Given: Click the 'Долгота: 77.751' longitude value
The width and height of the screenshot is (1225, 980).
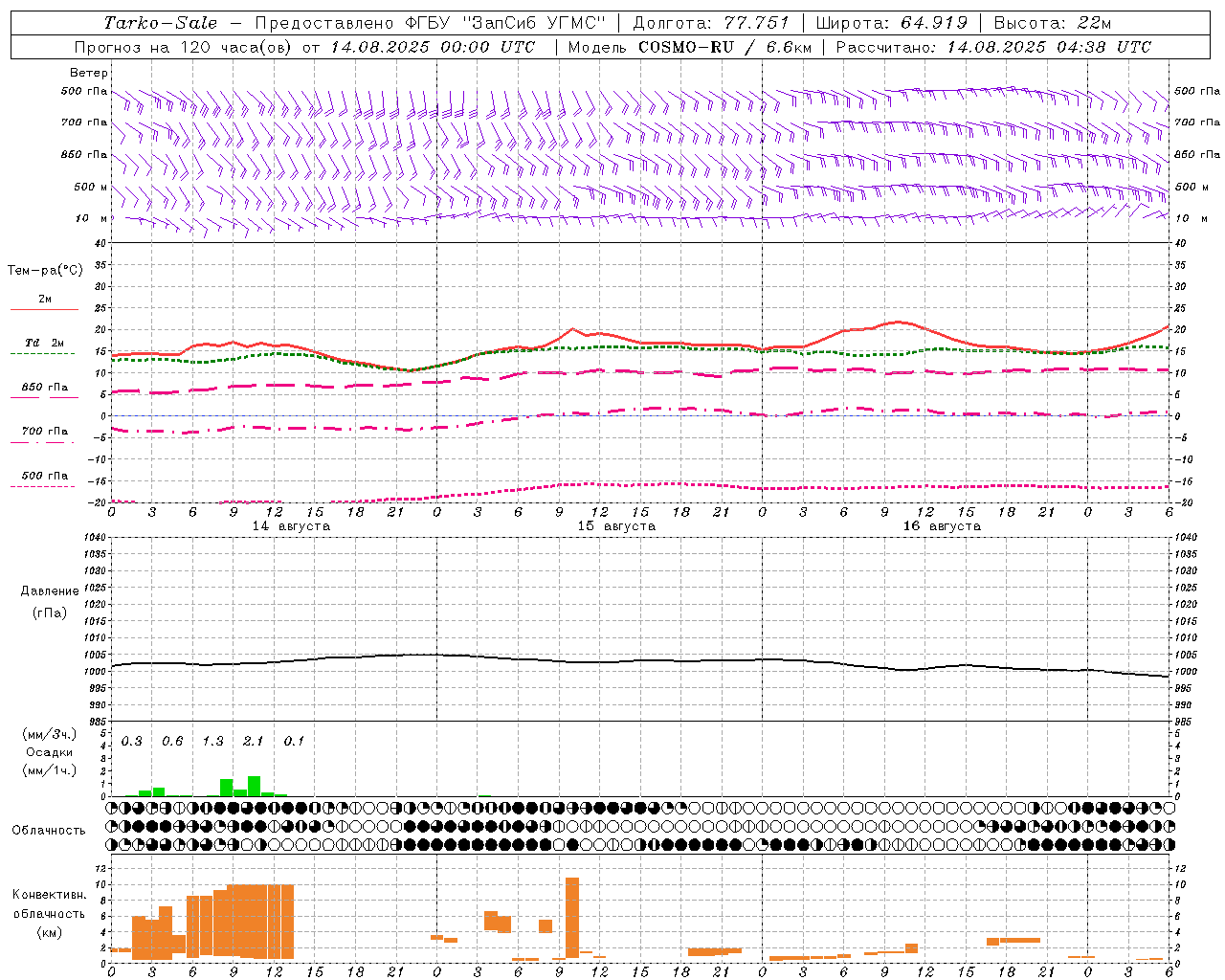Looking at the screenshot, I should (711, 23).
